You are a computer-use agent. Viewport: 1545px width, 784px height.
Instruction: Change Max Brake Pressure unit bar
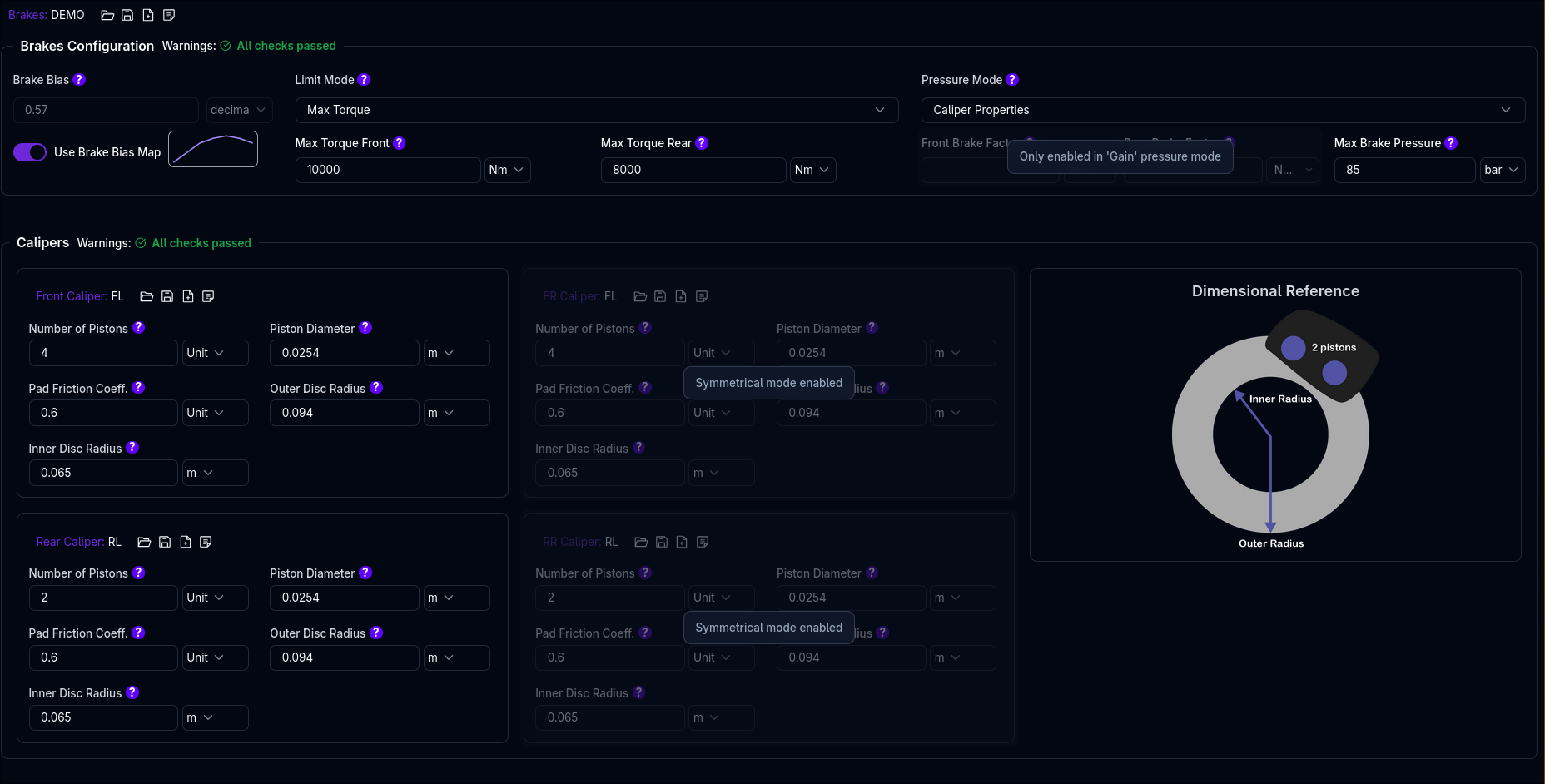pyautogui.click(x=1503, y=170)
